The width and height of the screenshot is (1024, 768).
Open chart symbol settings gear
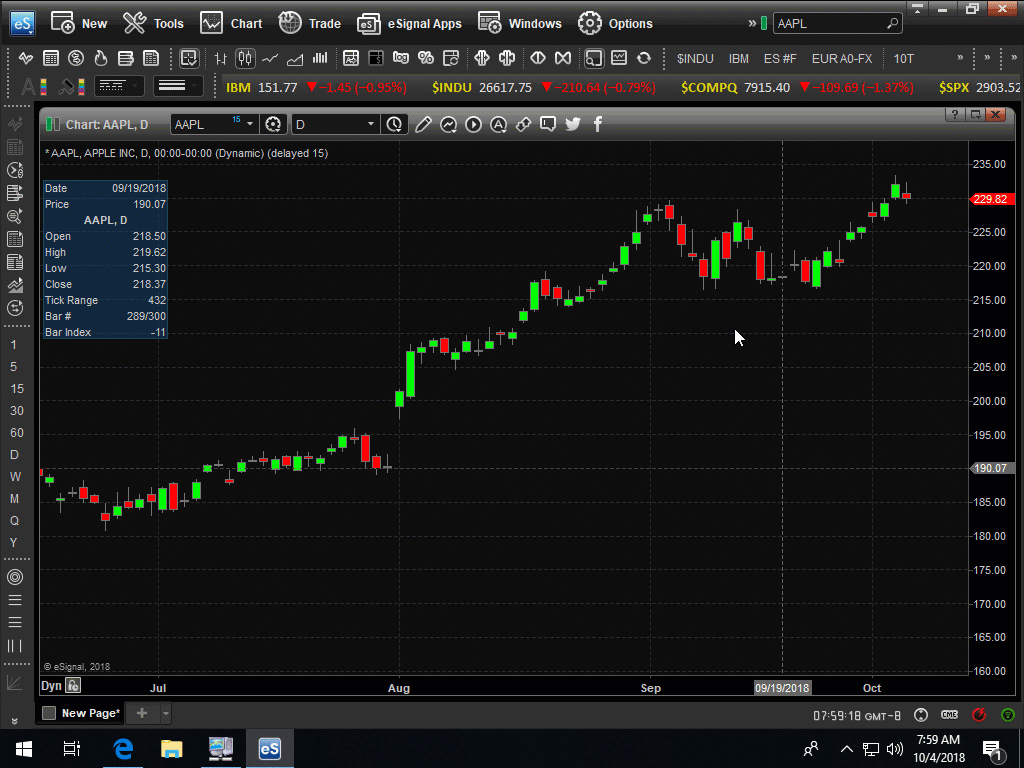(x=273, y=124)
